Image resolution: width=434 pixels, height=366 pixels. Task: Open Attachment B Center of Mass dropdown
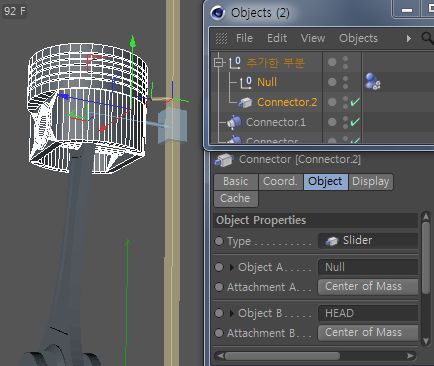click(x=368, y=333)
